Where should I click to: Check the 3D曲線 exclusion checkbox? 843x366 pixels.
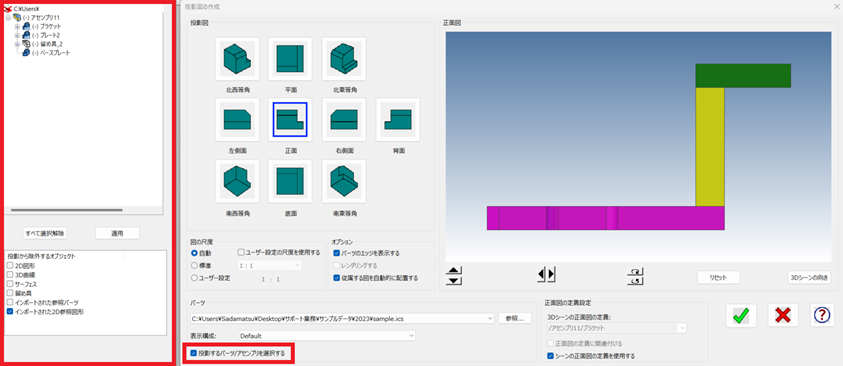coord(10,275)
